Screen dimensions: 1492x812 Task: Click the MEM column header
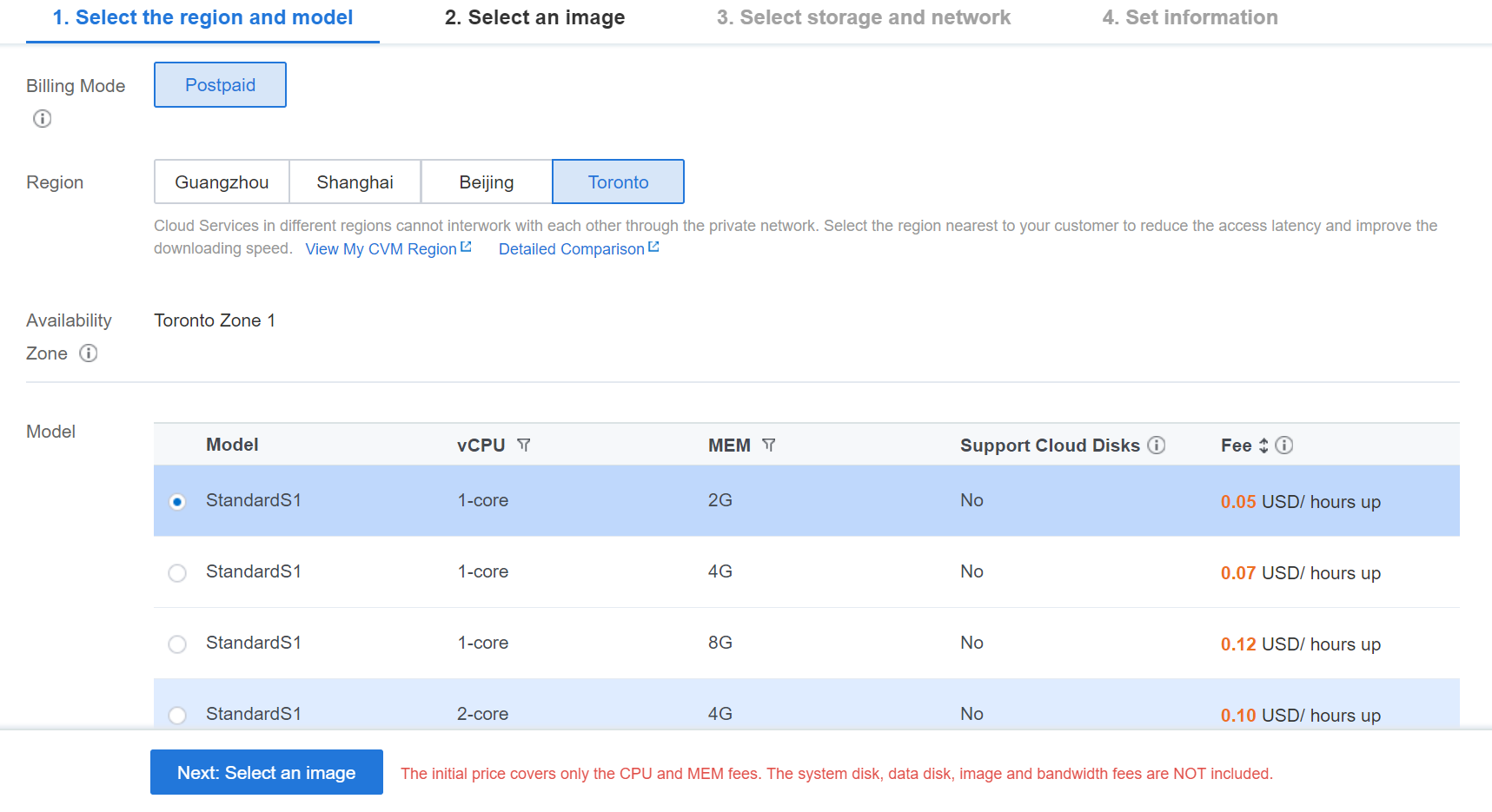pyautogui.click(x=729, y=445)
